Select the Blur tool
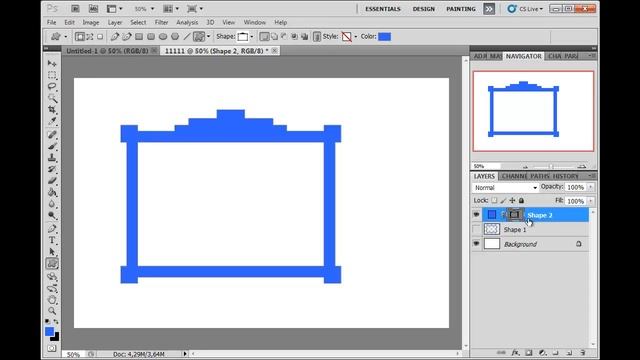Screen dimensions: 640x360 52,204
